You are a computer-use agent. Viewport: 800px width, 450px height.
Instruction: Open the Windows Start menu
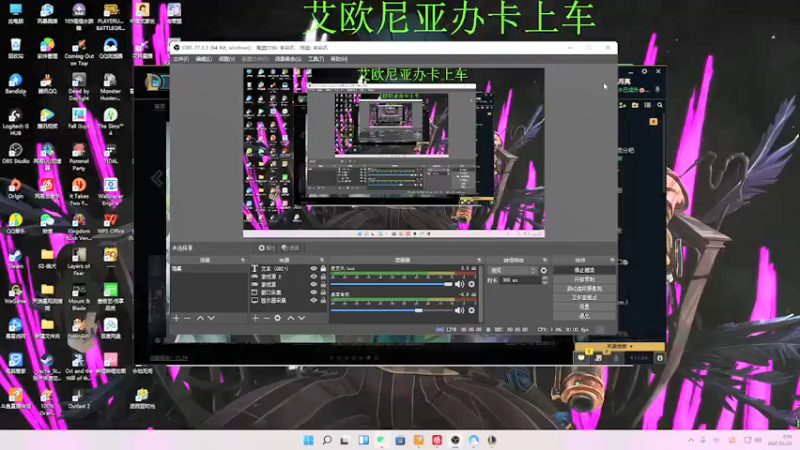(x=308, y=440)
